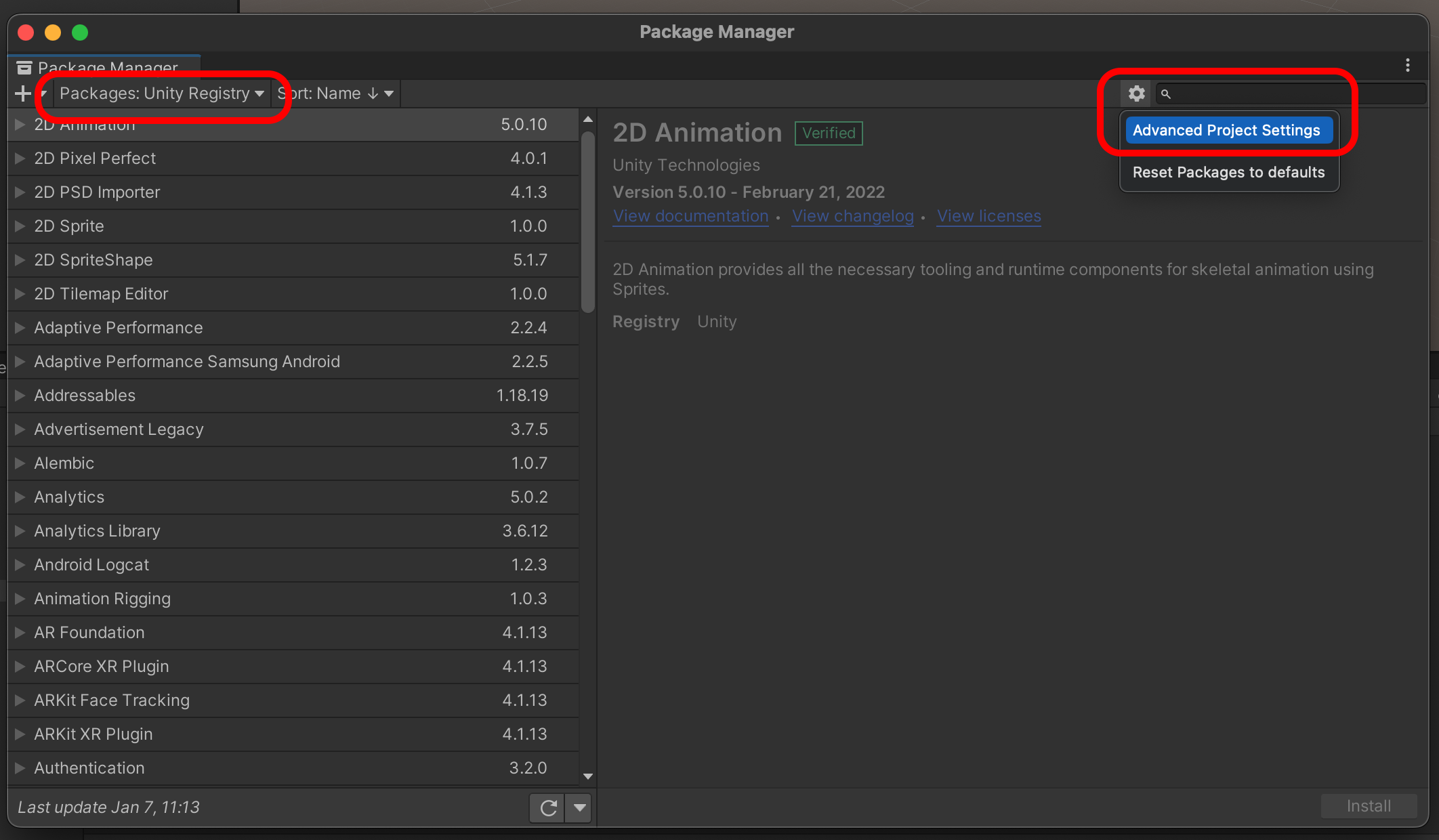Open the Sort: Name dropdown
The width and height of the screenshot is (1439, 840).
pyautogui.click(x=335, y=93)
